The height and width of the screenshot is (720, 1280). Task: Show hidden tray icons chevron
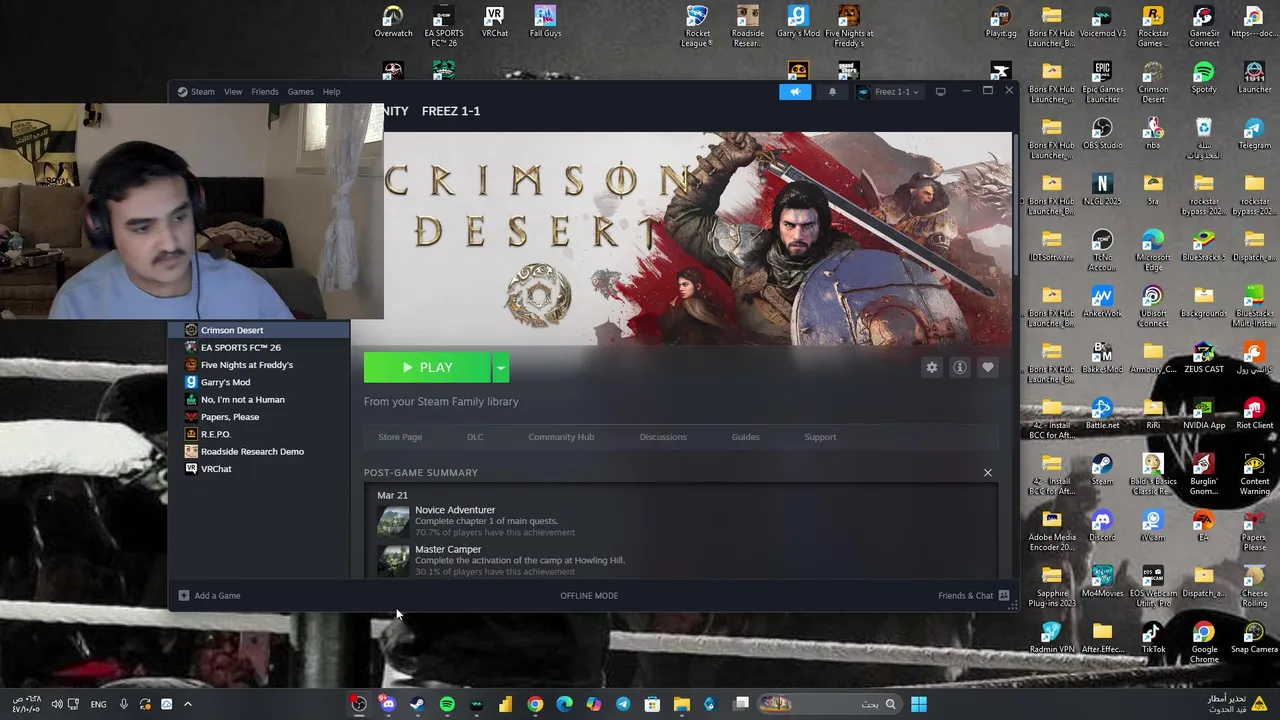coord(187,705)
